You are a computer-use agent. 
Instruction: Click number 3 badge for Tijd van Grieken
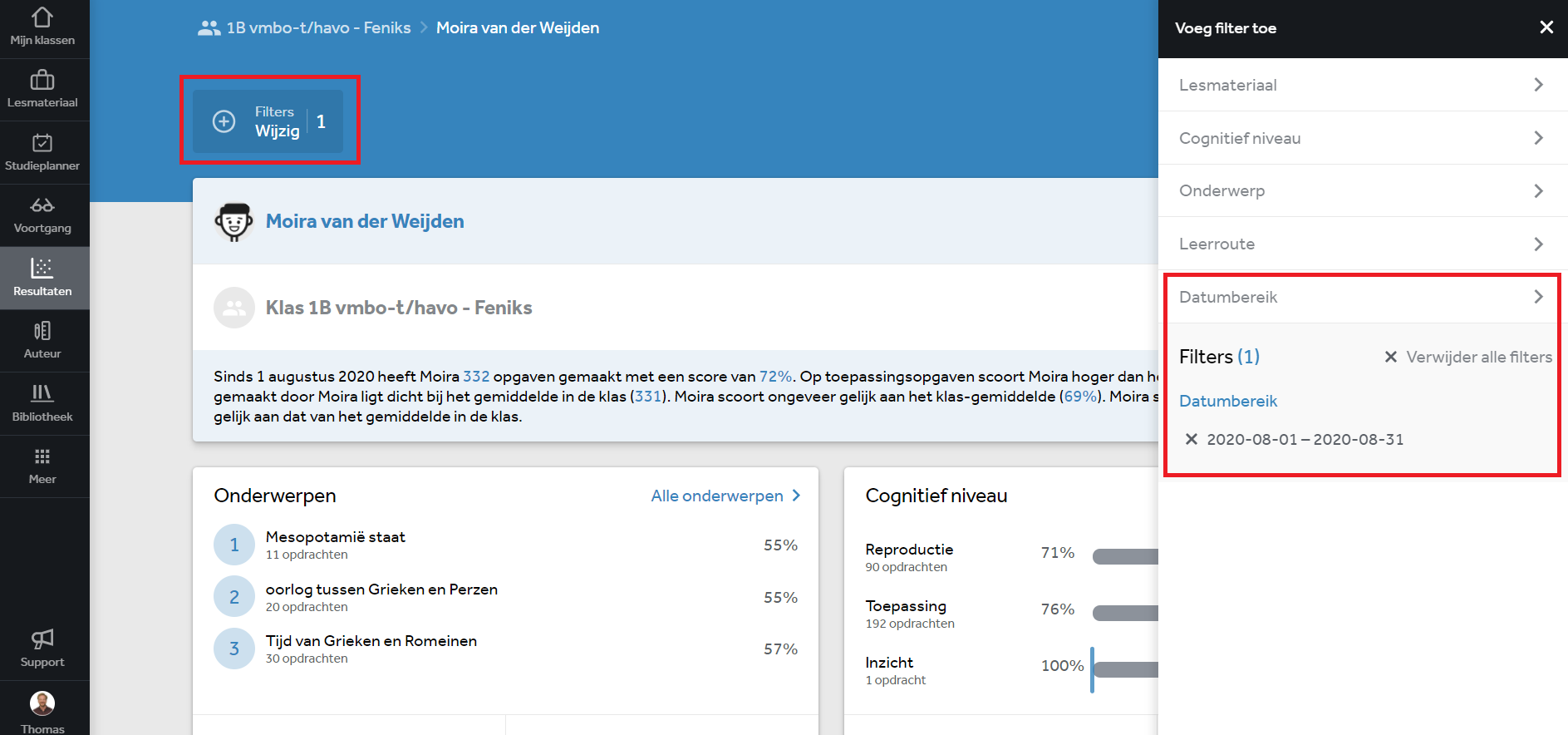[234, 649]
